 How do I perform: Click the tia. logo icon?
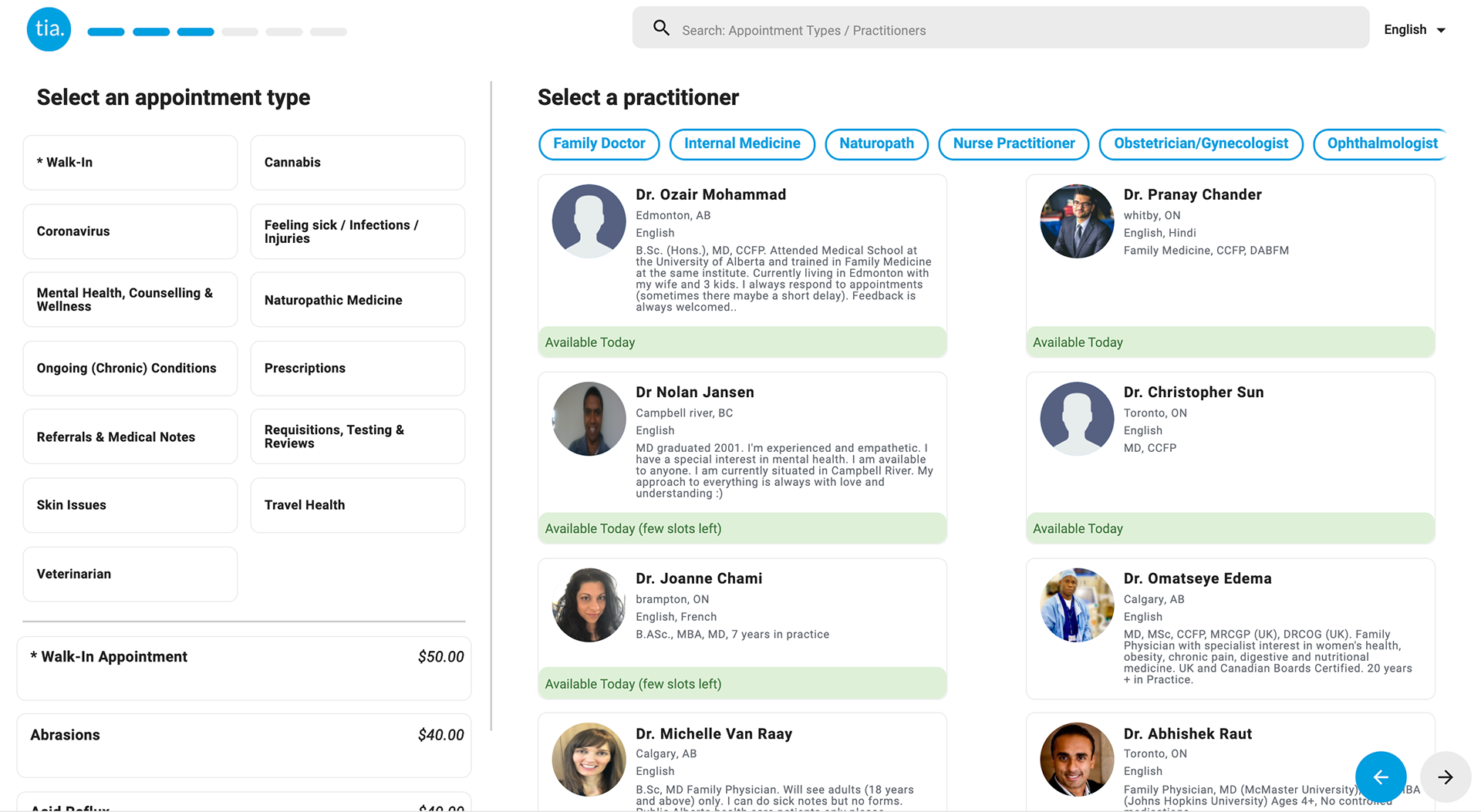tap(49, 29)
